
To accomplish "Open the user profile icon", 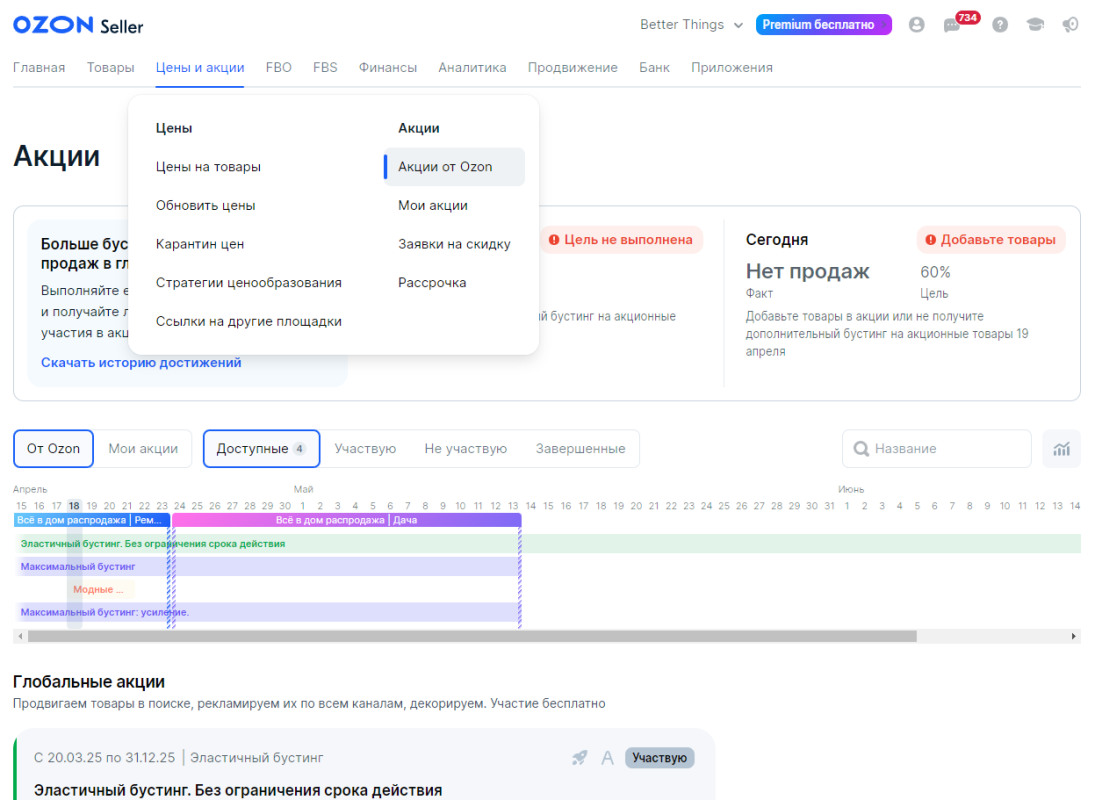I will coord(916,25).
